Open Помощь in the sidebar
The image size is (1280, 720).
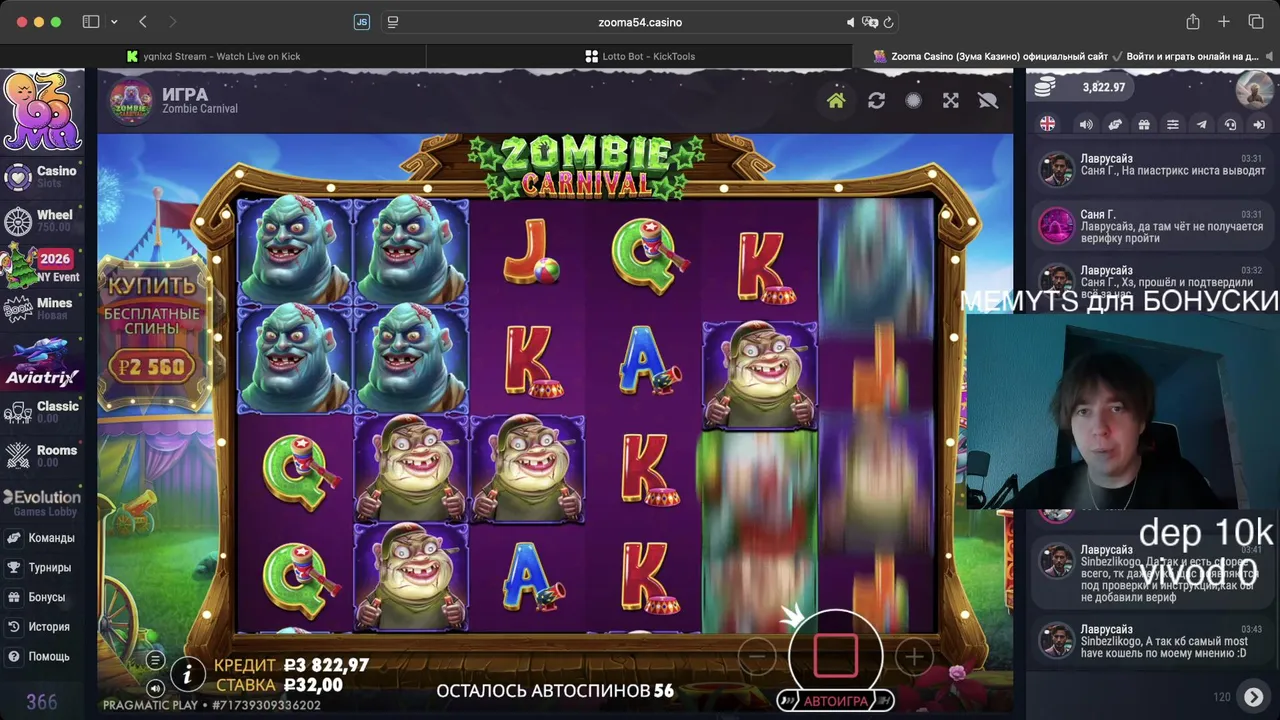coord(42,656)
